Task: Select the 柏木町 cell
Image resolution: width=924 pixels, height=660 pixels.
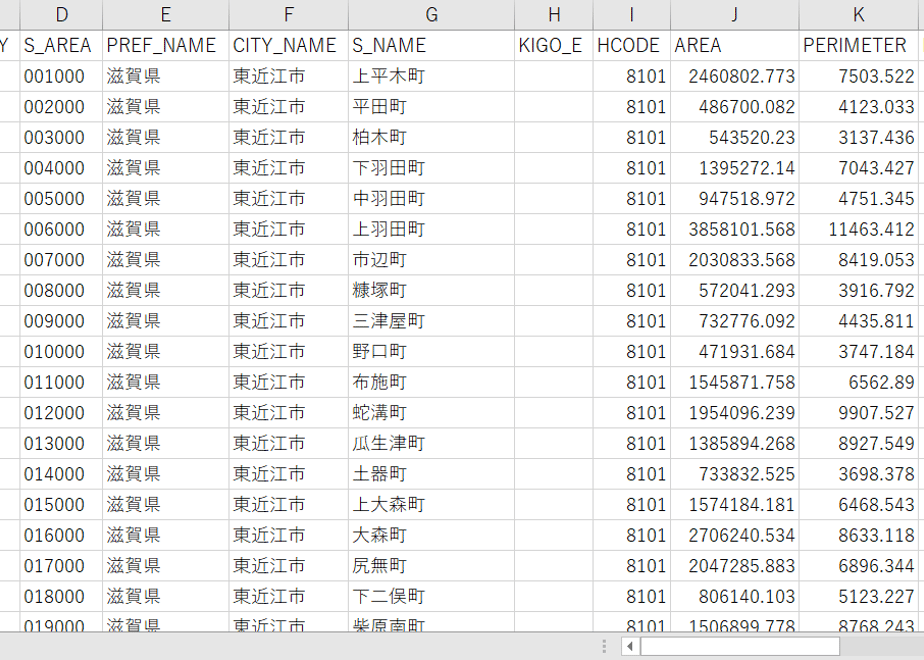Action: [431, 137]
